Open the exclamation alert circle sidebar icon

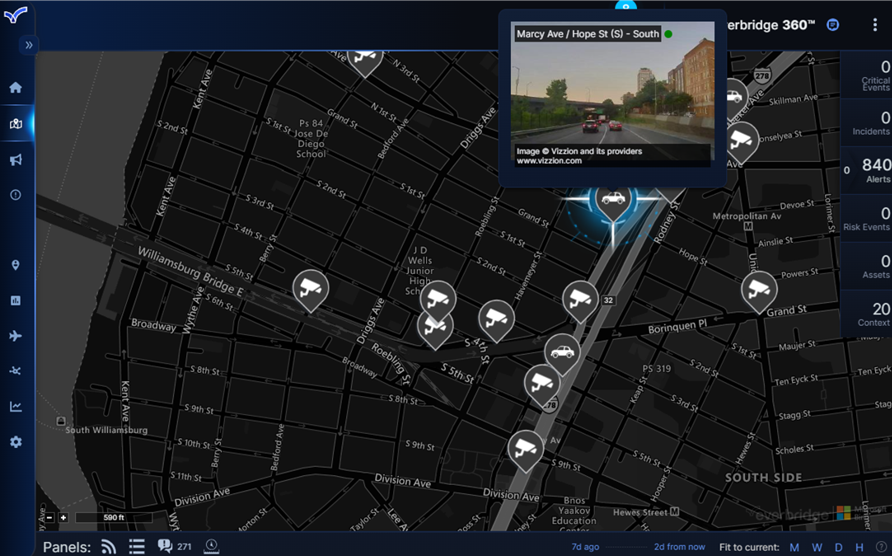15,195
